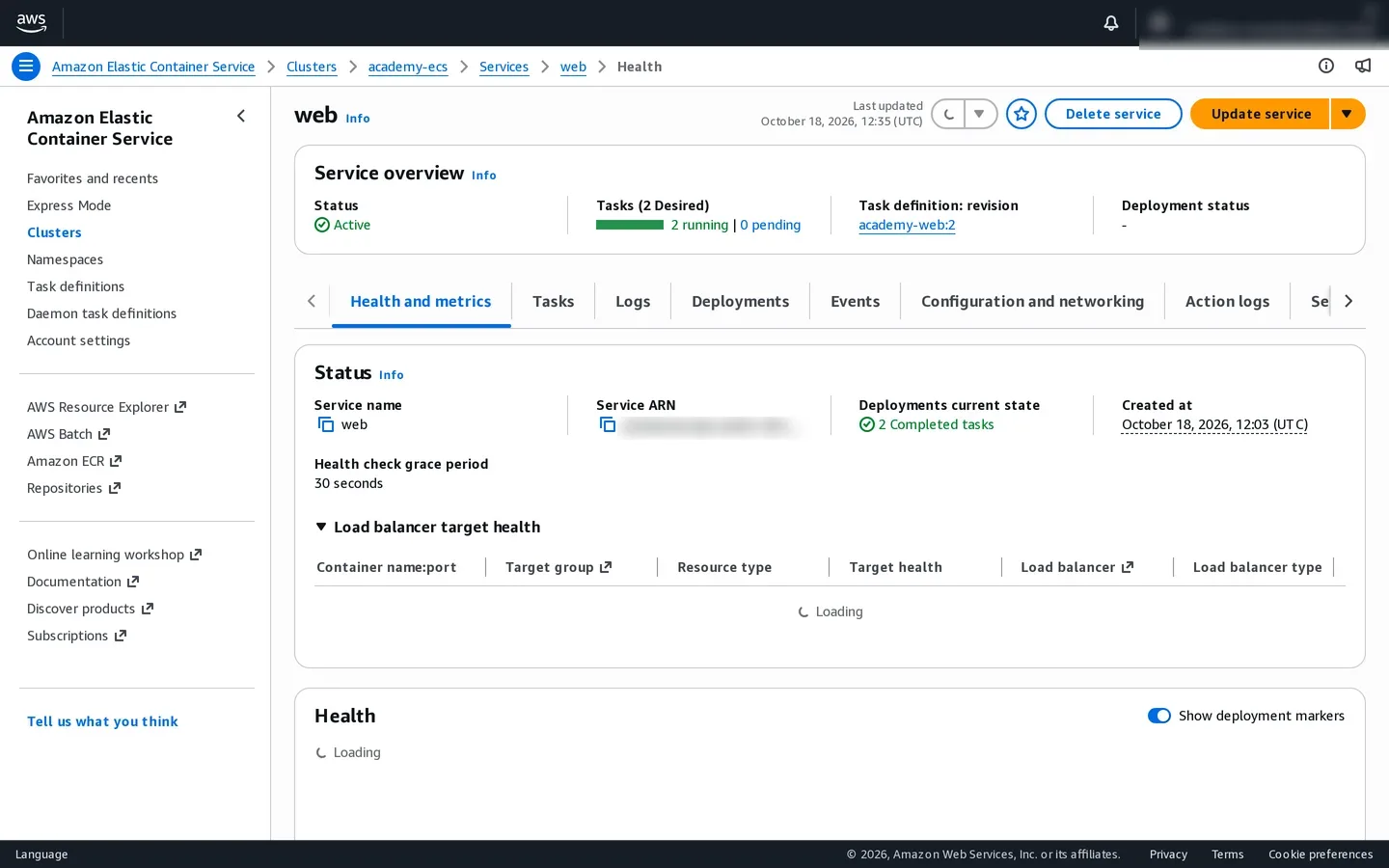
Task: Open the notifications bell
Action: [x=1111, y=22]
